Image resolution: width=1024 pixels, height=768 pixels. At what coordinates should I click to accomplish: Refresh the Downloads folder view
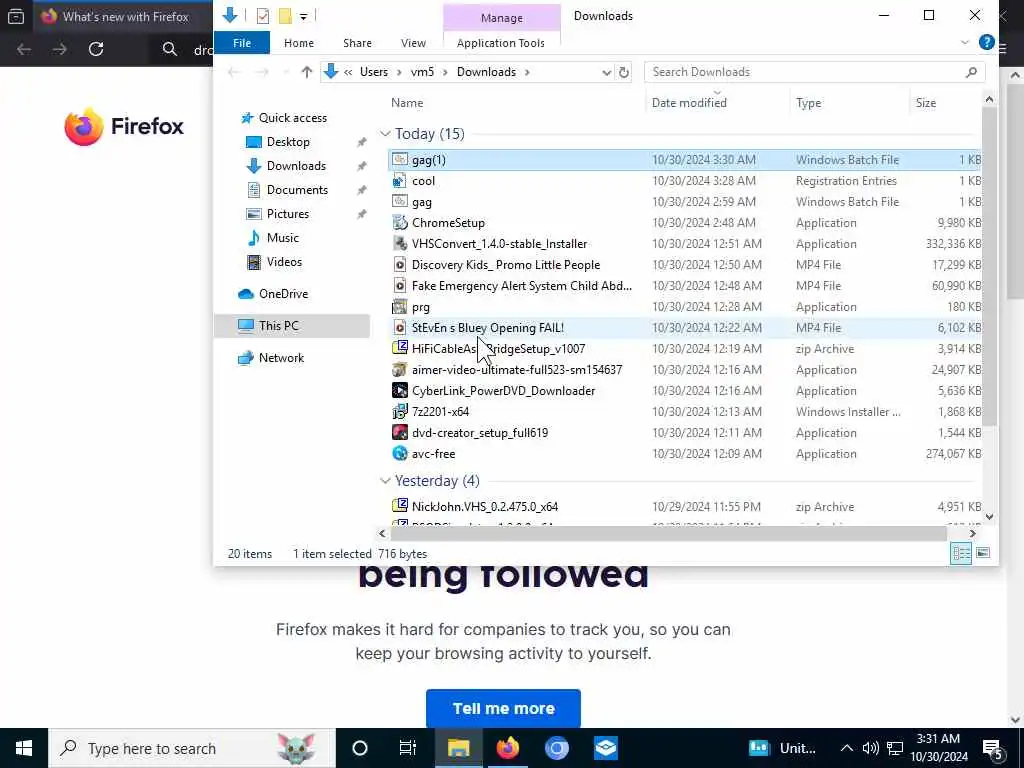pos(624,72)
